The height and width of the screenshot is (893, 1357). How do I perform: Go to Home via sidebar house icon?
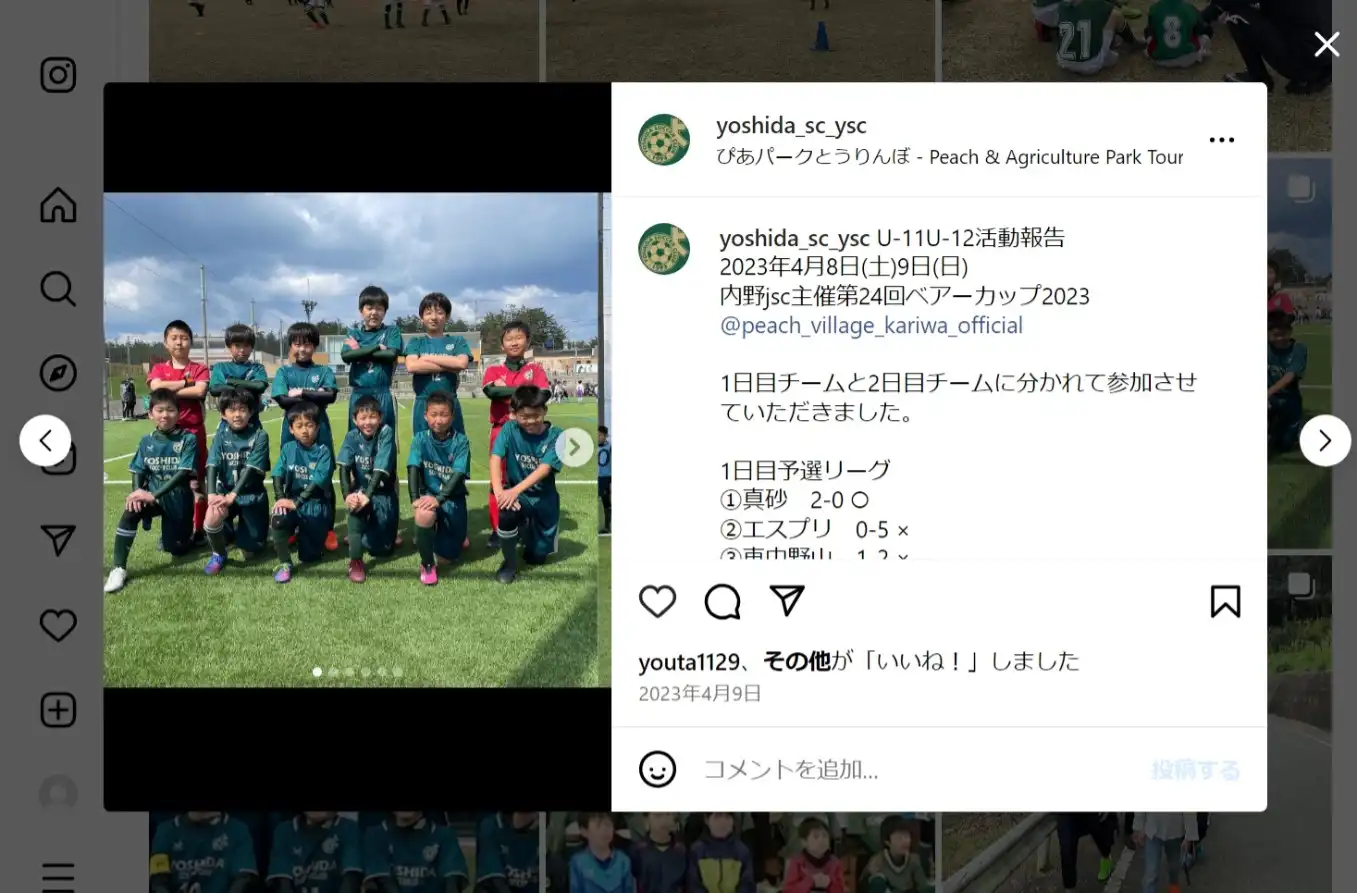(58, 204)
